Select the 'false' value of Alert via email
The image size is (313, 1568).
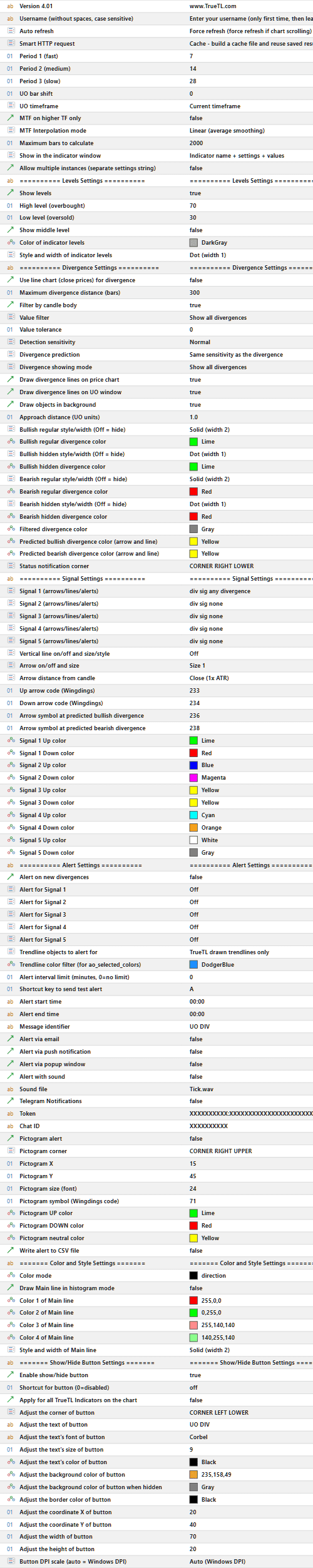[x=196, y=1039]
